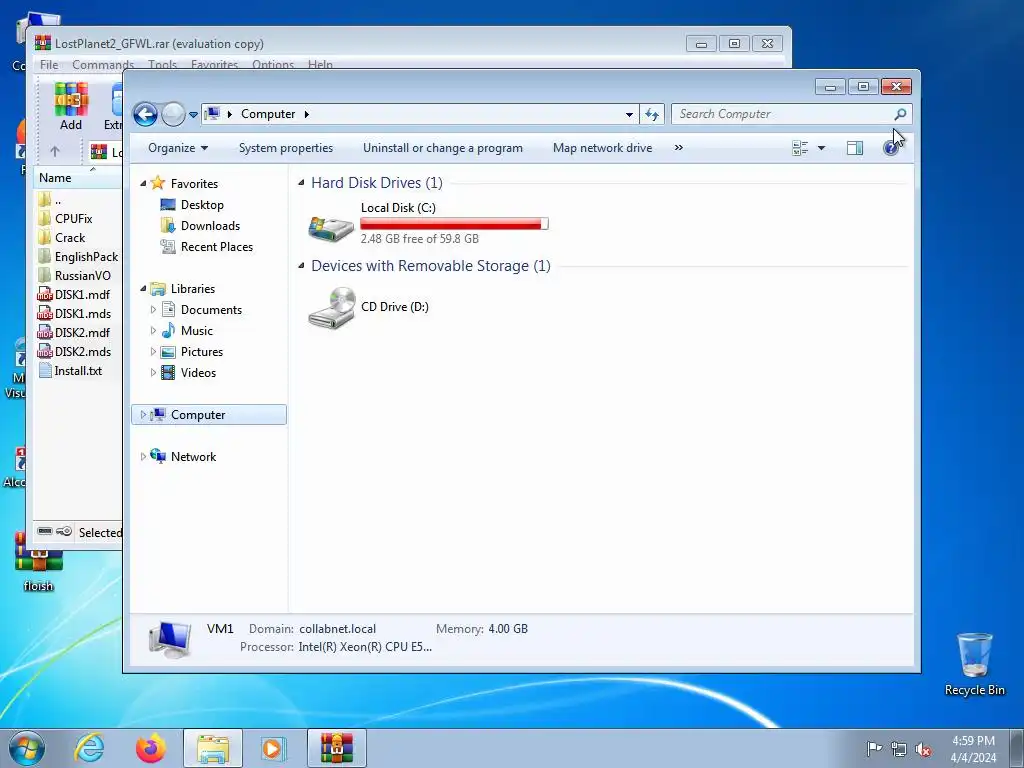The width and height of the screenshot is (1024, 768).
Task: Select Recent Places under Favorites
Action: [x=216, y=247]
